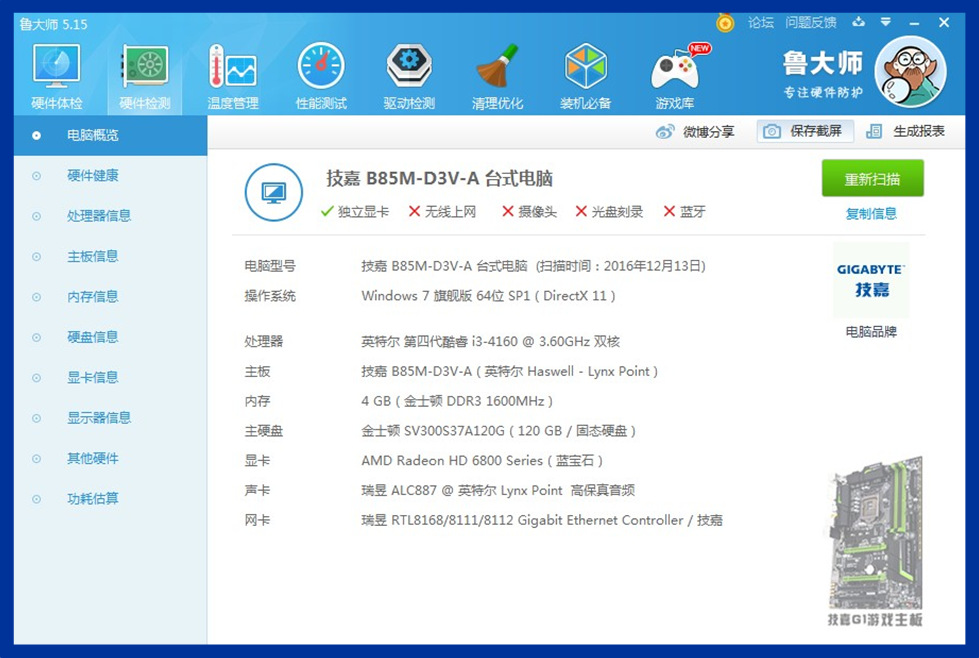Click 生成报表 generate report button

(905, 131)
